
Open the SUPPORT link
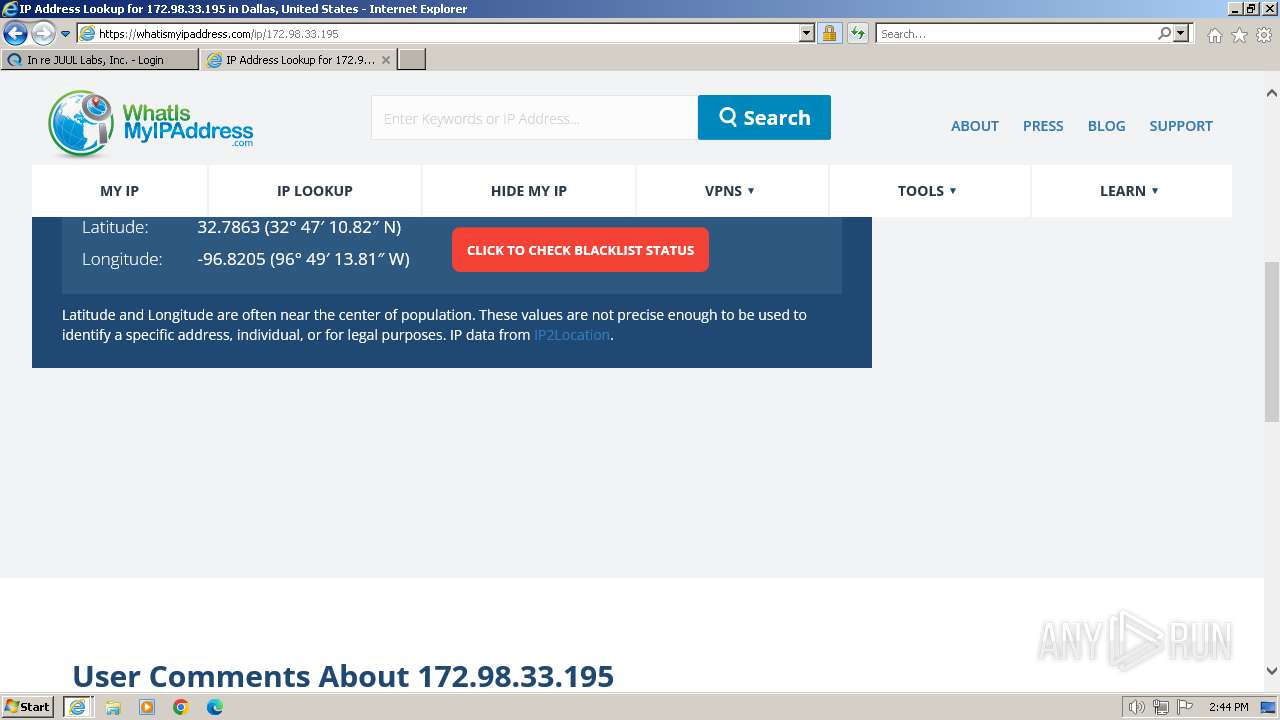(1181, 126)
